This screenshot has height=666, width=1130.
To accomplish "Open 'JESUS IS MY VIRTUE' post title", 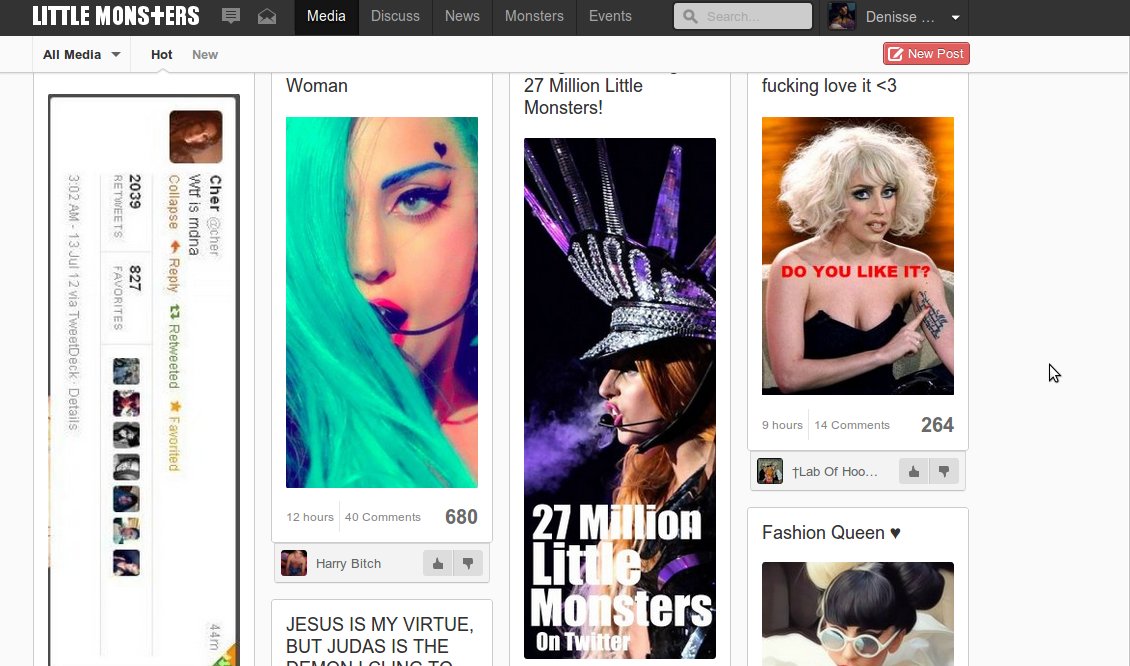I will click(x=379, y=641).
